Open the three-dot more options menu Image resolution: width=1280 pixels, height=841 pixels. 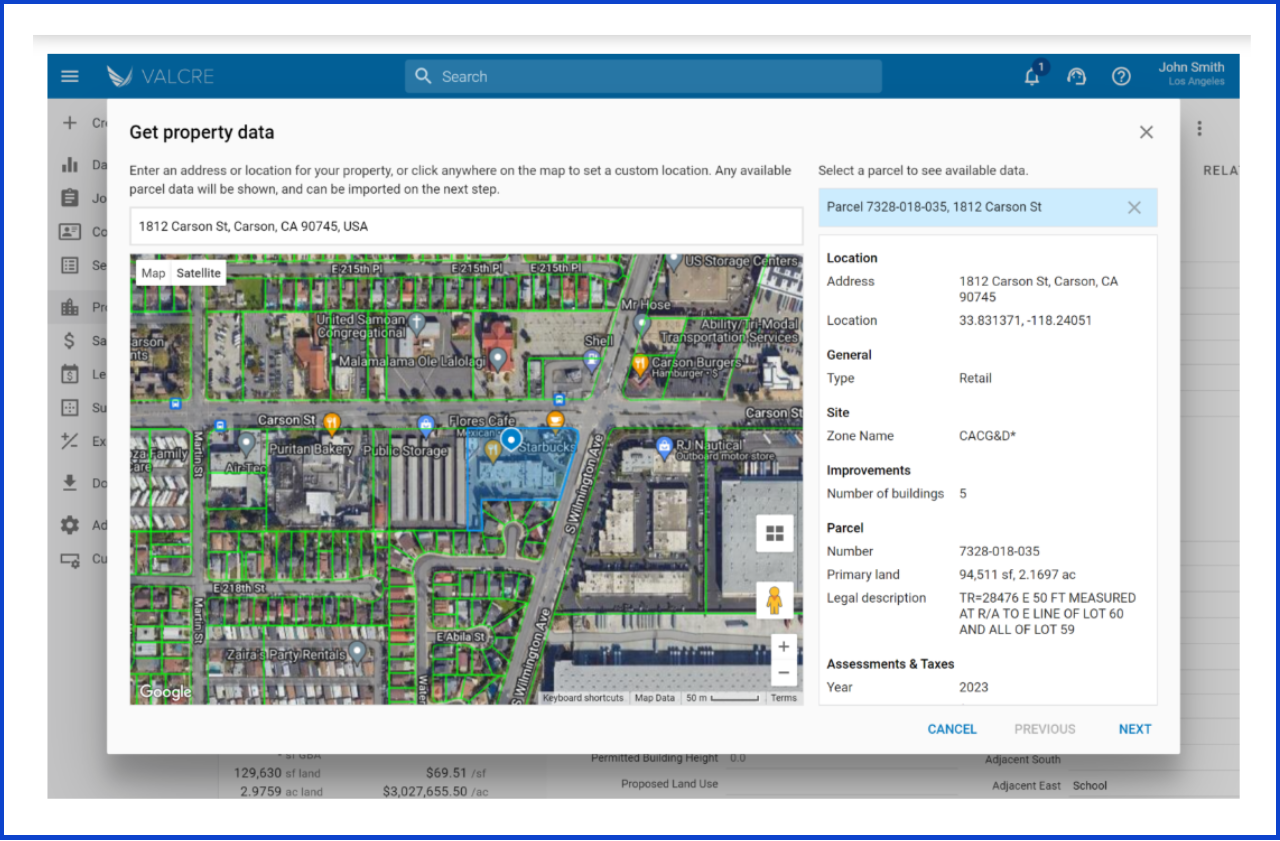point(1199,129)
